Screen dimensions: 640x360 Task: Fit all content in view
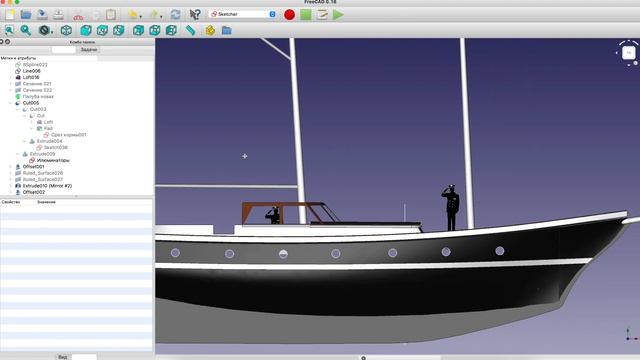tap(9, 30)
